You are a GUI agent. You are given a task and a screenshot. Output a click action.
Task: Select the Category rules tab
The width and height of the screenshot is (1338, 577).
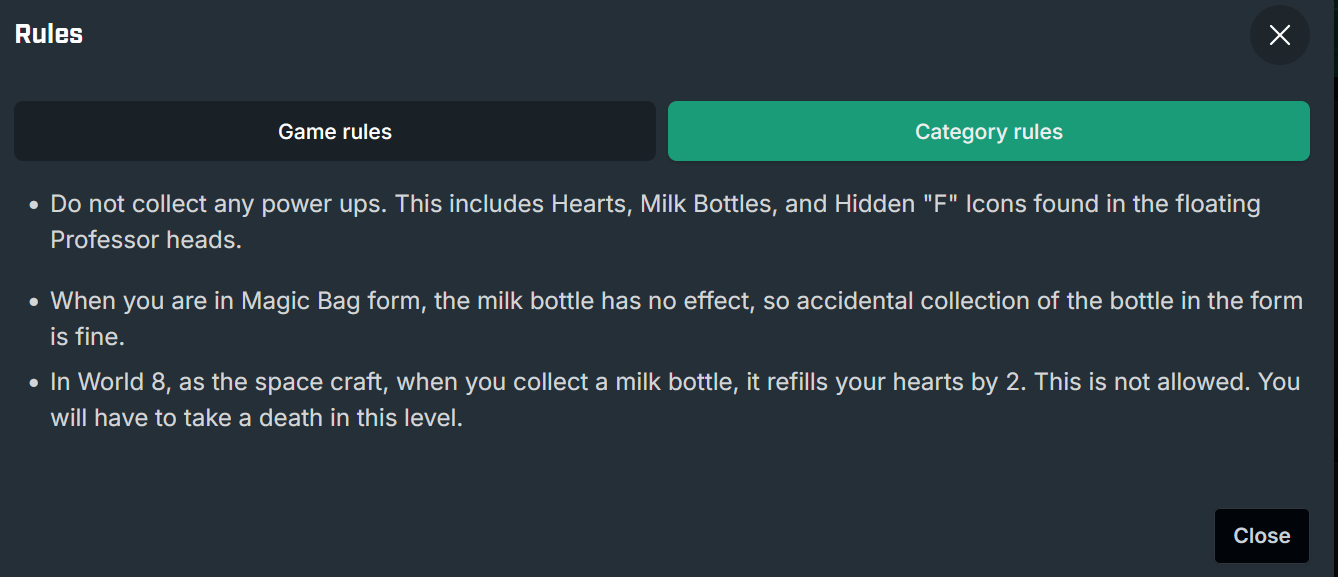pyautogui.click(x=989, y=131)
